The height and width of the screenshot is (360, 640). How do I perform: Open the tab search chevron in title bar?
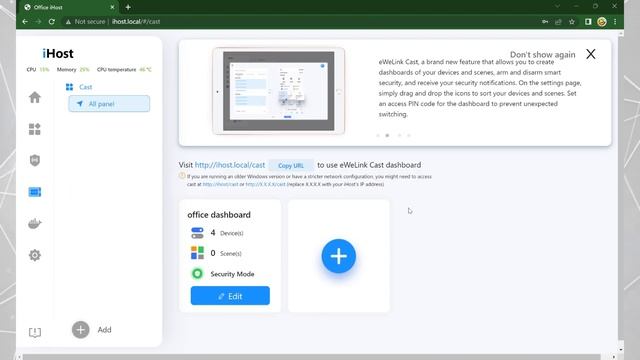pos(557,7)
